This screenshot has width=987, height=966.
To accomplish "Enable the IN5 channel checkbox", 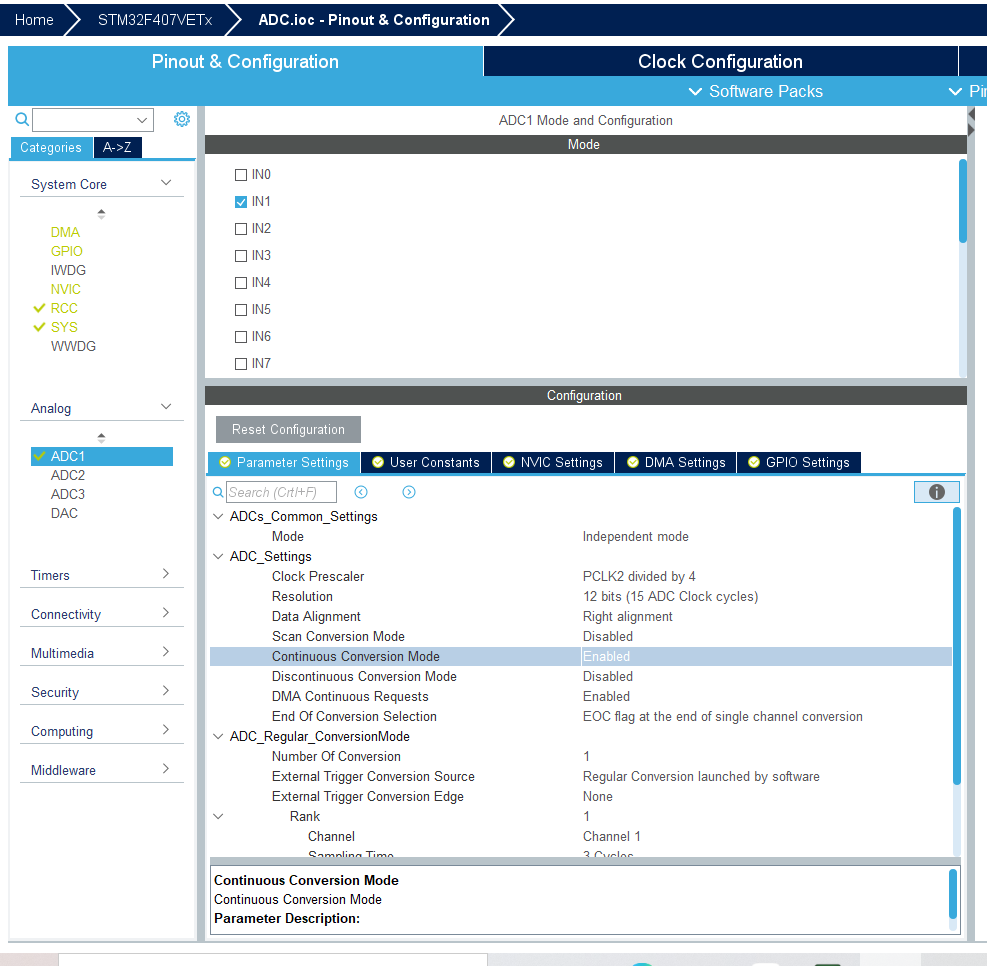I will tap(240, 310).
